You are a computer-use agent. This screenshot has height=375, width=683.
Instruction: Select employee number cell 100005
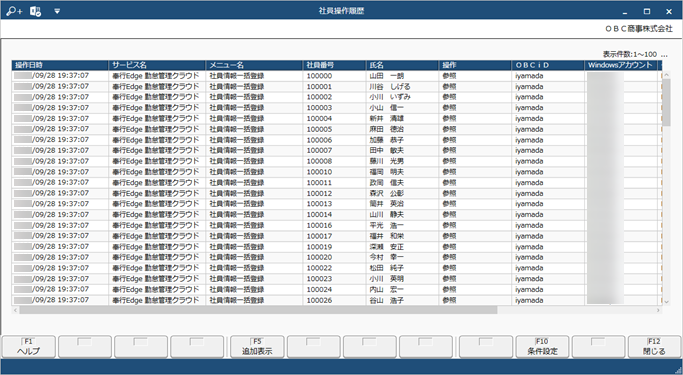[x=334, y=129]
